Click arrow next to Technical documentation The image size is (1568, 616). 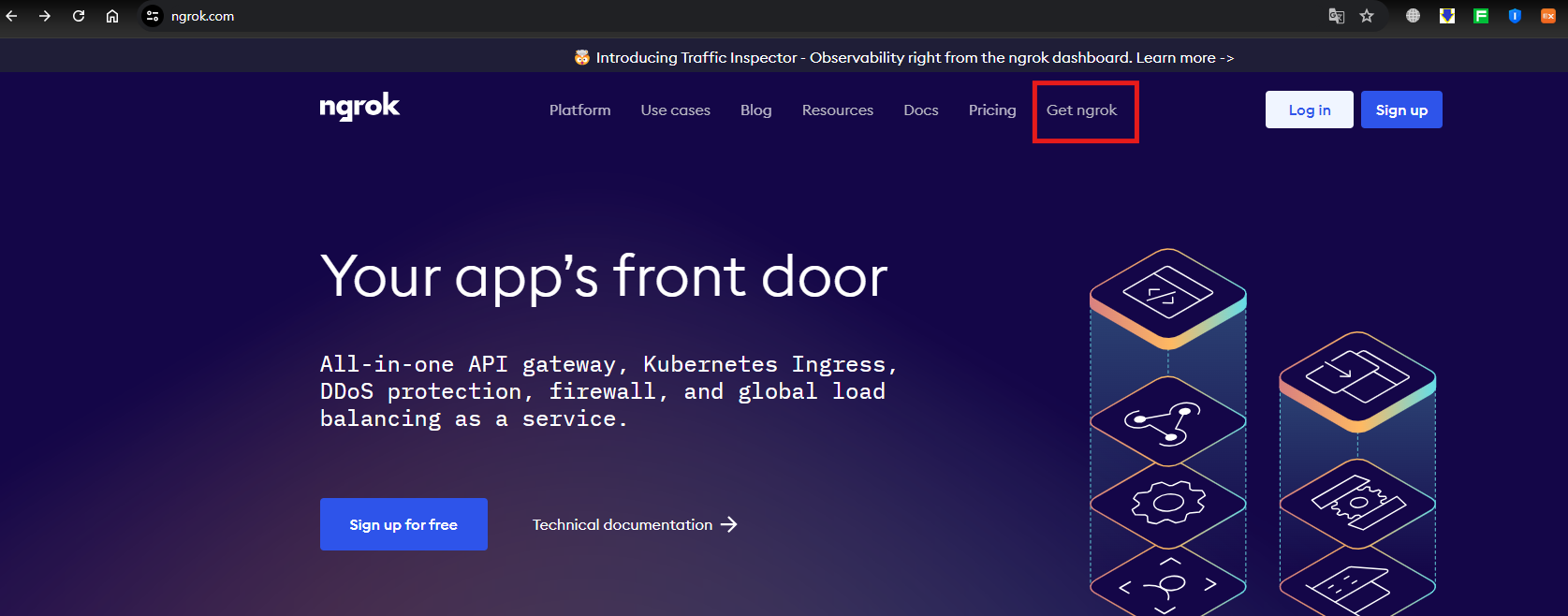(729, 524)
